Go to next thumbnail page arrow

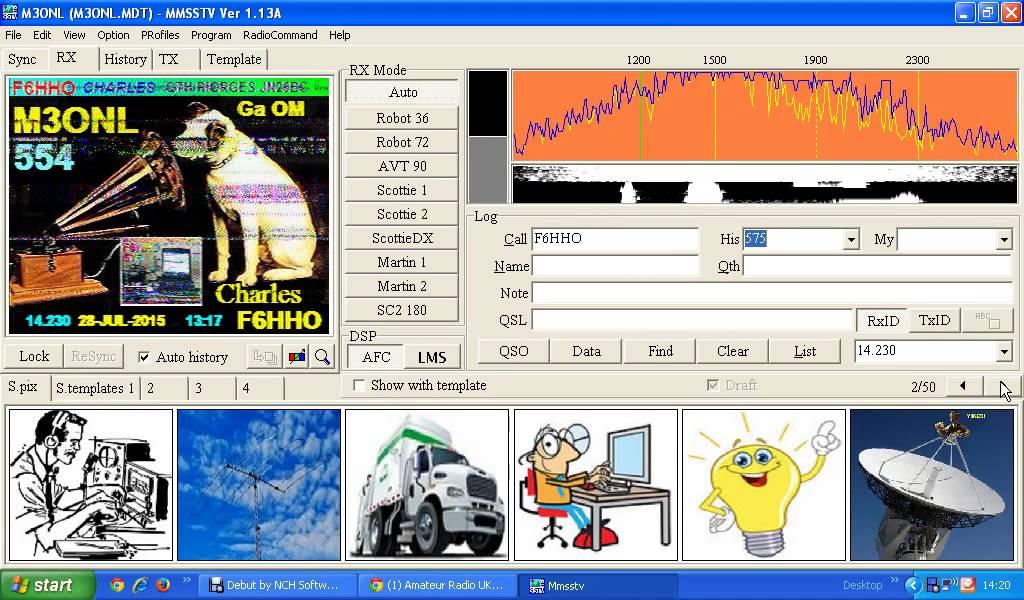[1000, 386]
